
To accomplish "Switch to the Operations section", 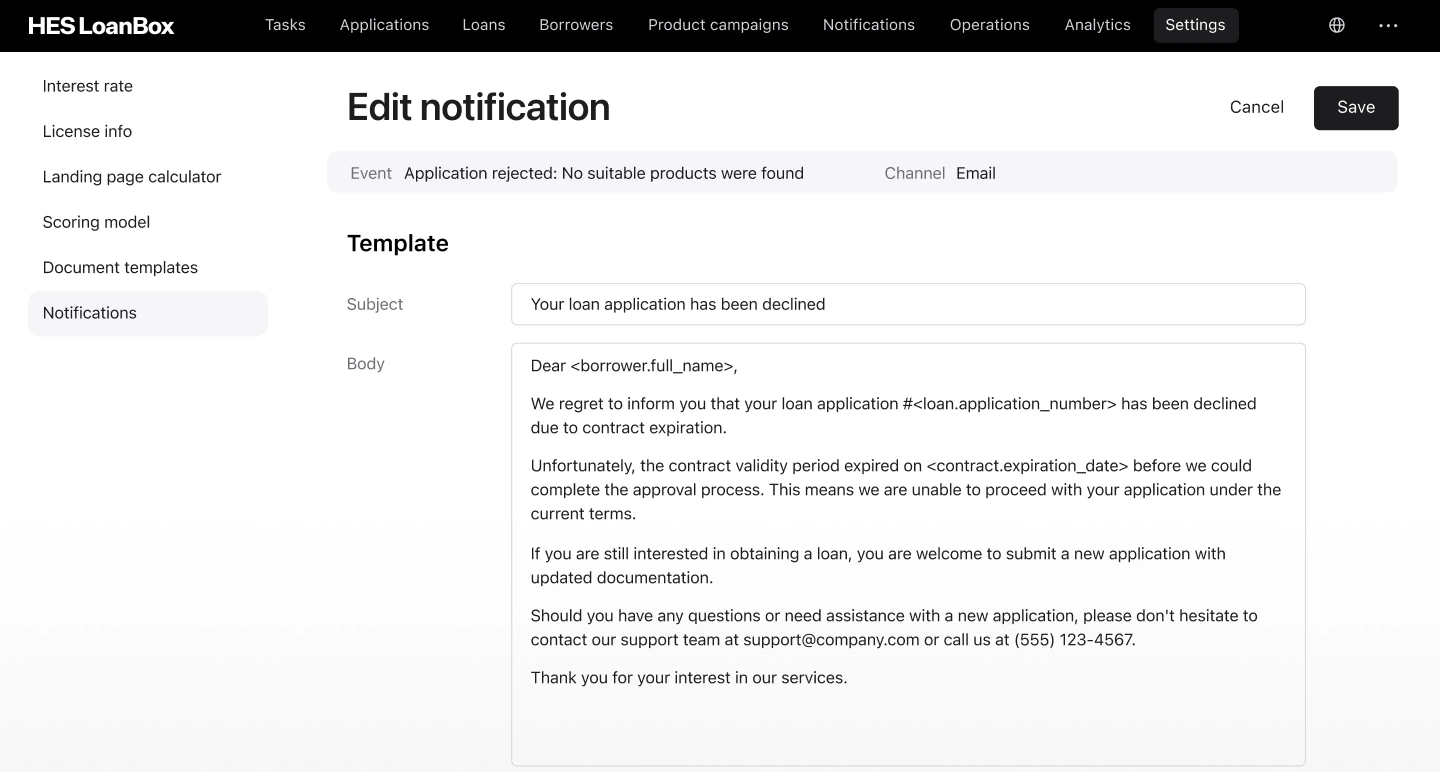I will pyautogui.click(x=989, y=25).
